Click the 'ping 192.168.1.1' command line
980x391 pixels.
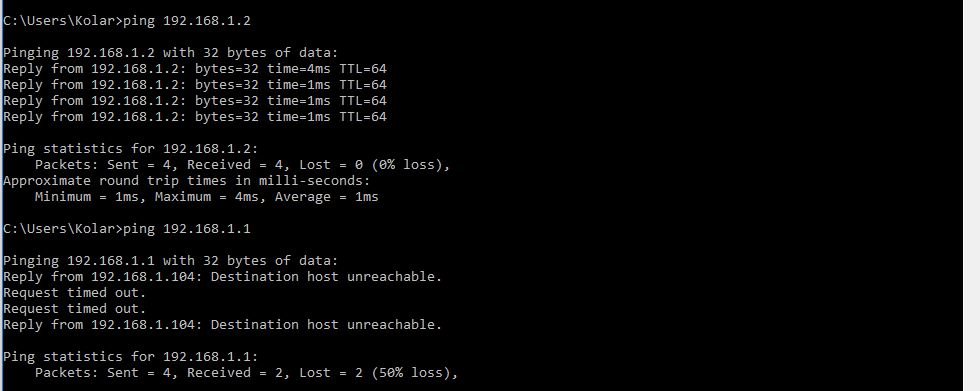click(127, 229)
